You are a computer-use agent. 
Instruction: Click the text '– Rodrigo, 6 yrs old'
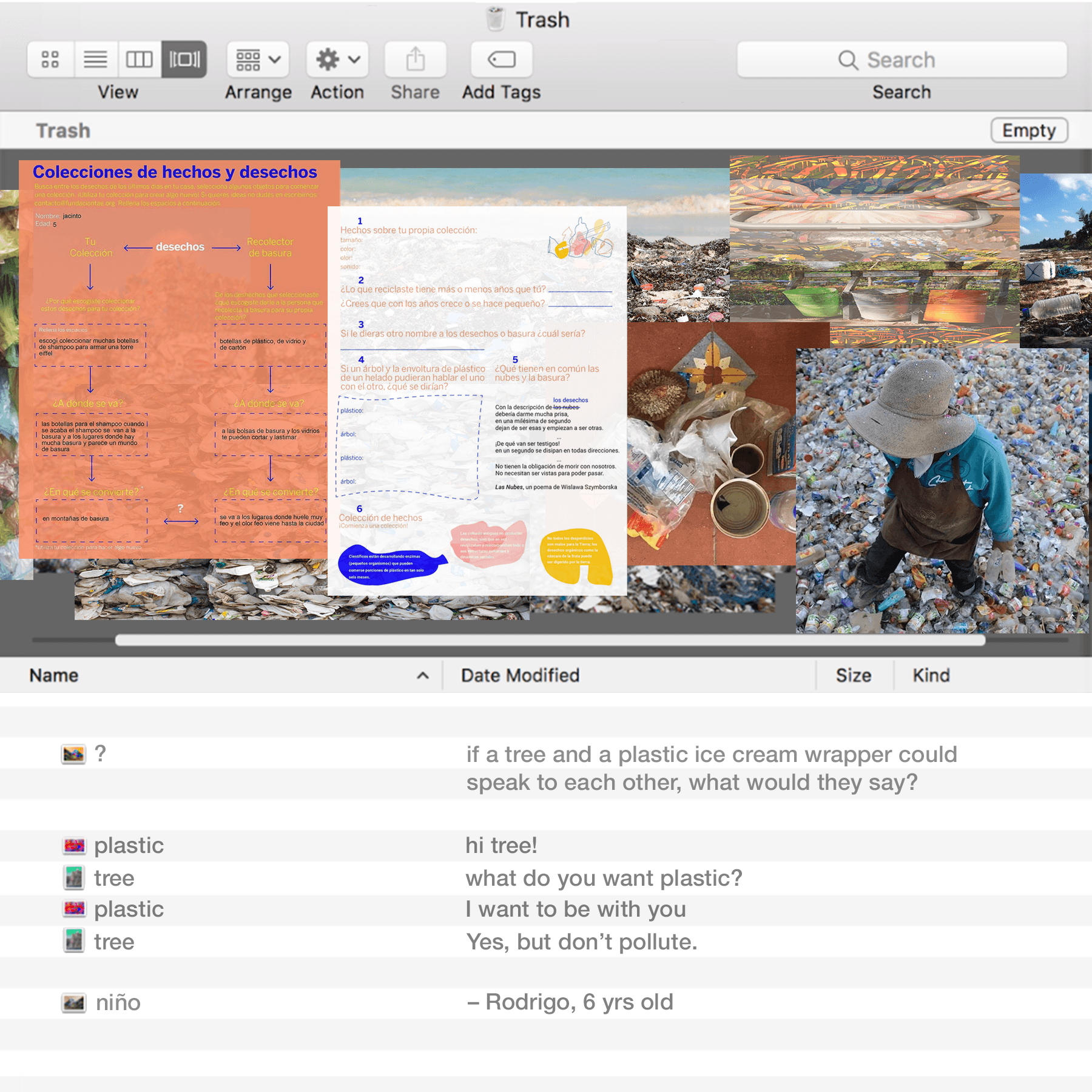pos(570,1002)
